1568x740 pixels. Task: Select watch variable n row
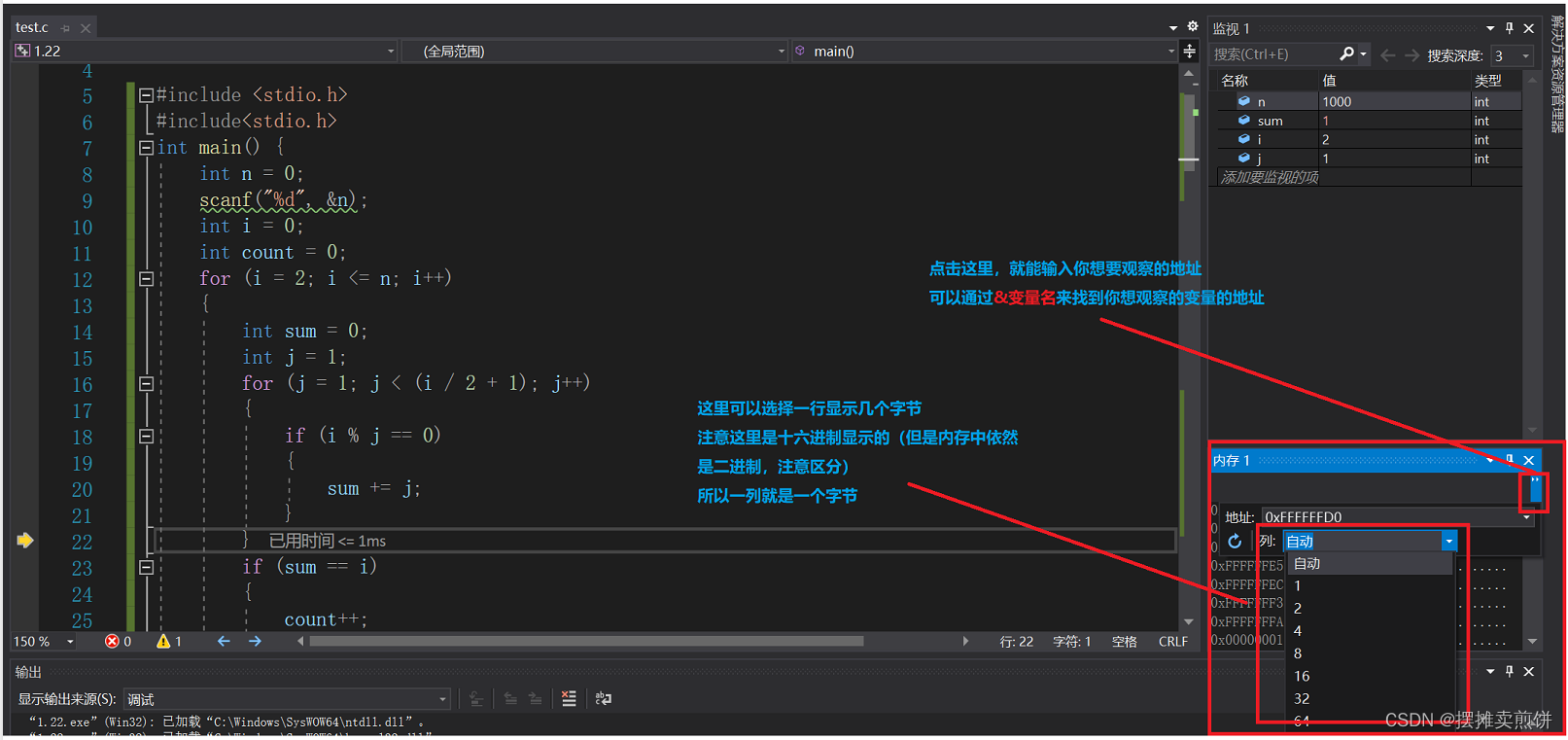click(x=1370, y=101)
